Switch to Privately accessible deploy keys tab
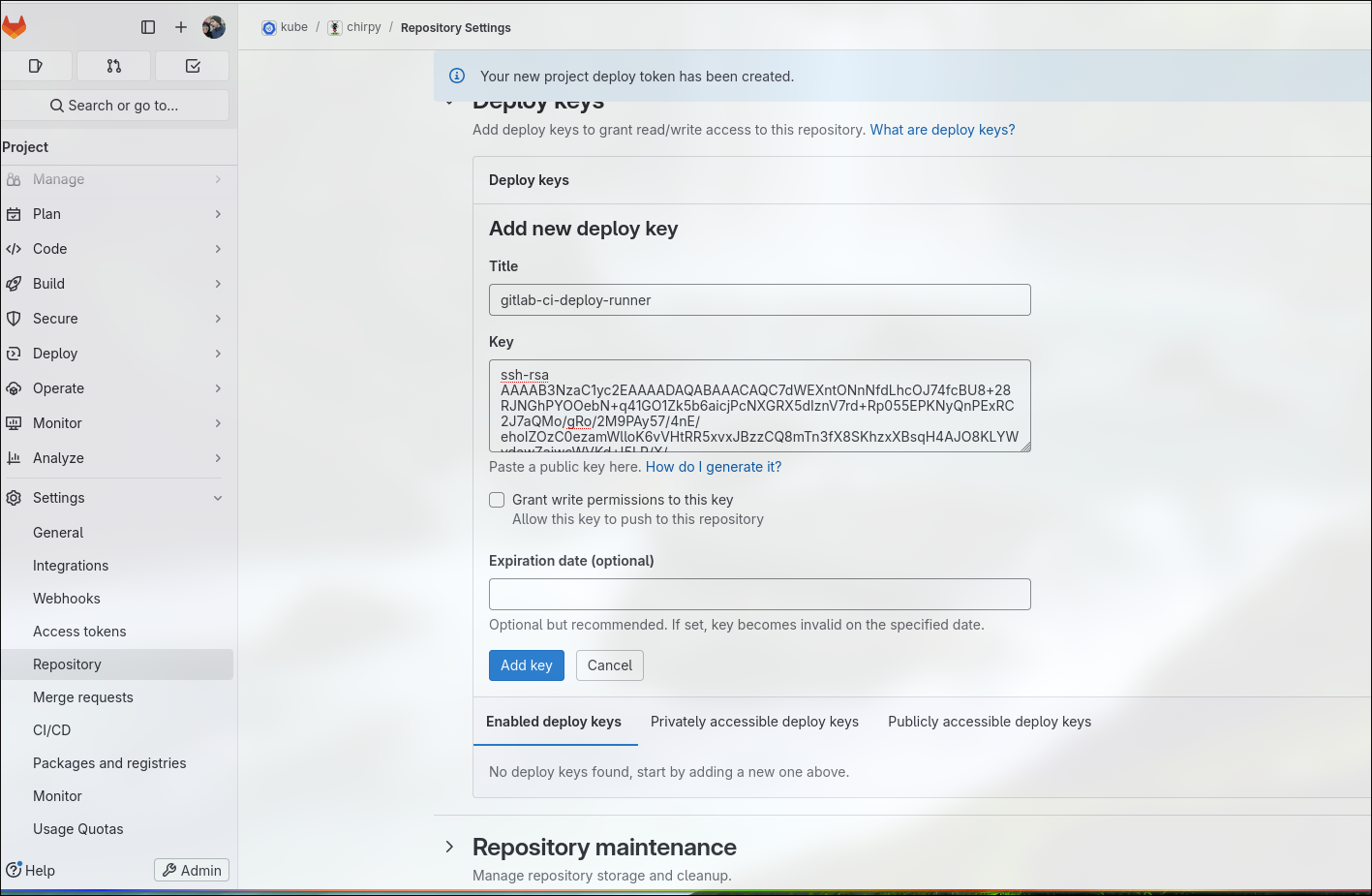The height and width of the screenshot is (896, 1372). point(754,722)
